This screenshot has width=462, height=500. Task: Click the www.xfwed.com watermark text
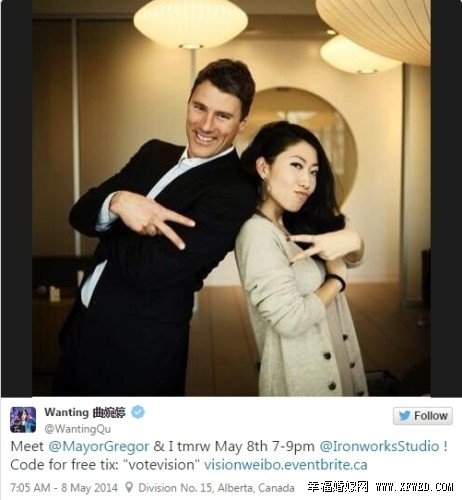[414, 487]
